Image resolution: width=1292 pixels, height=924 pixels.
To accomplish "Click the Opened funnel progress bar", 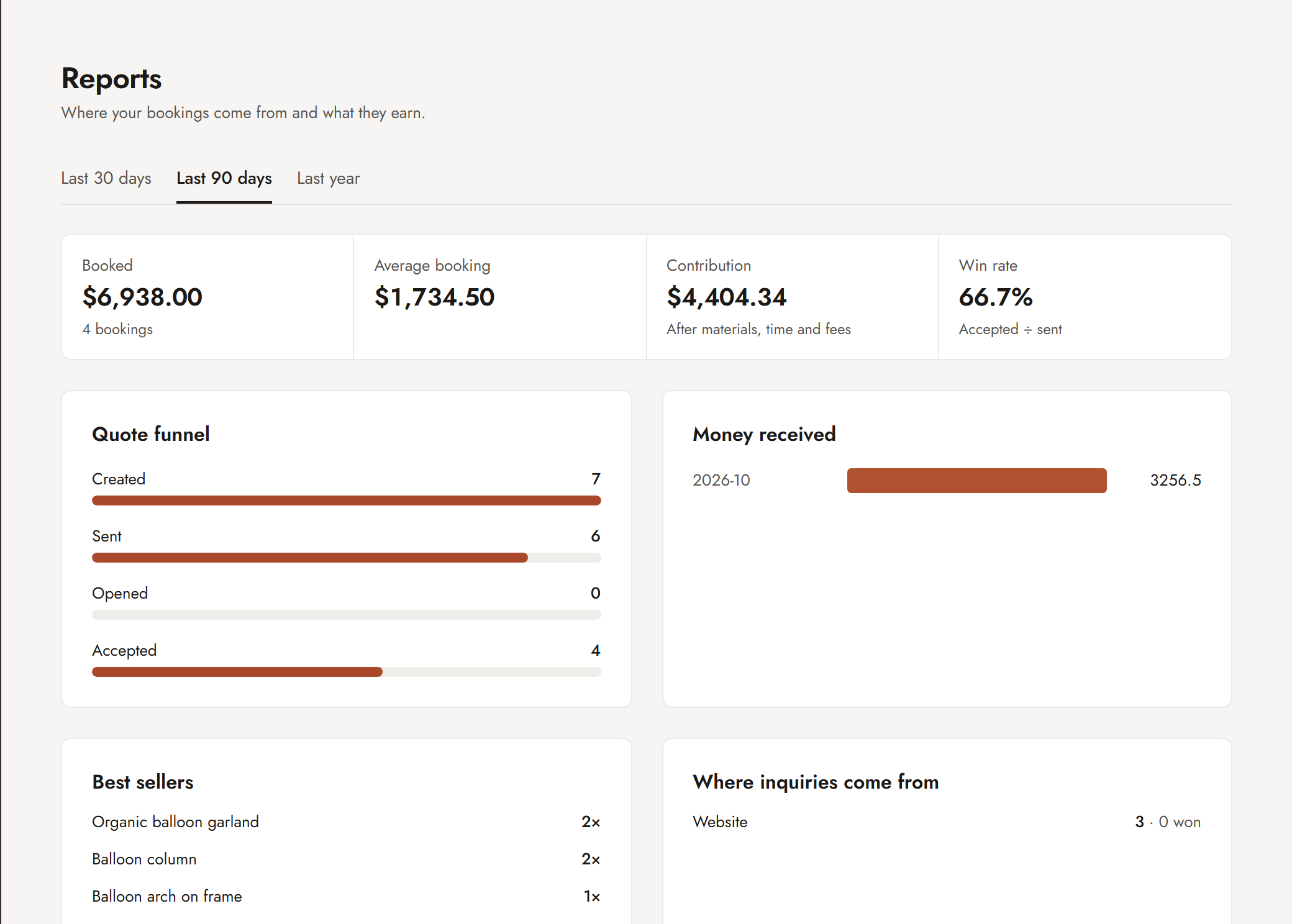I will (x=347, y=615).
